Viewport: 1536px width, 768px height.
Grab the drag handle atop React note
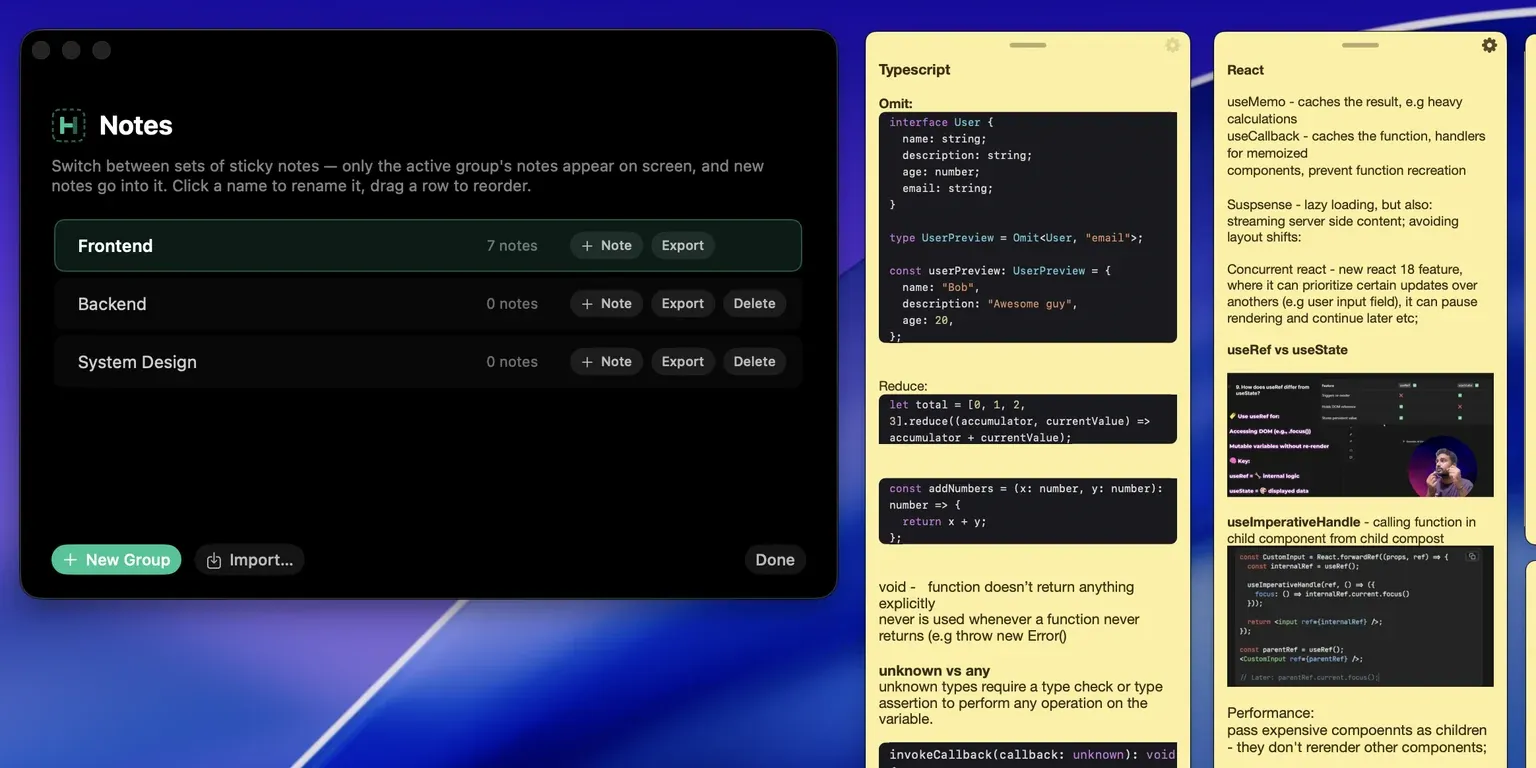coord(1360,45)
